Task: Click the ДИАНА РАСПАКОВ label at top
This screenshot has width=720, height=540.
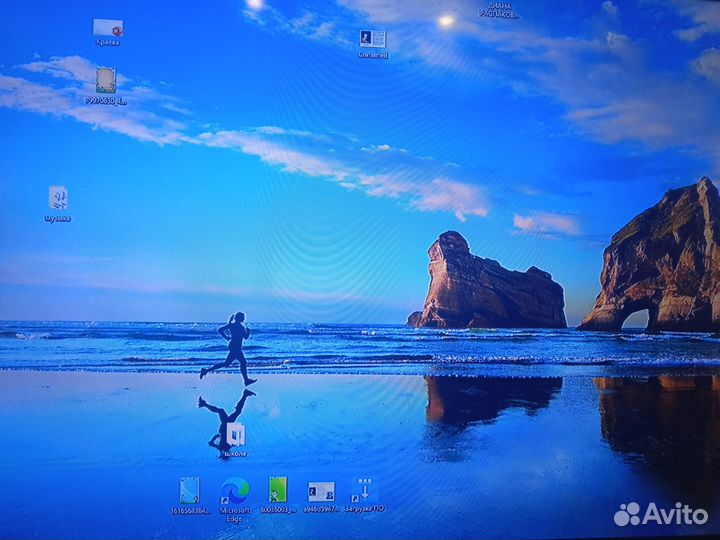Action: coord(499,11)
